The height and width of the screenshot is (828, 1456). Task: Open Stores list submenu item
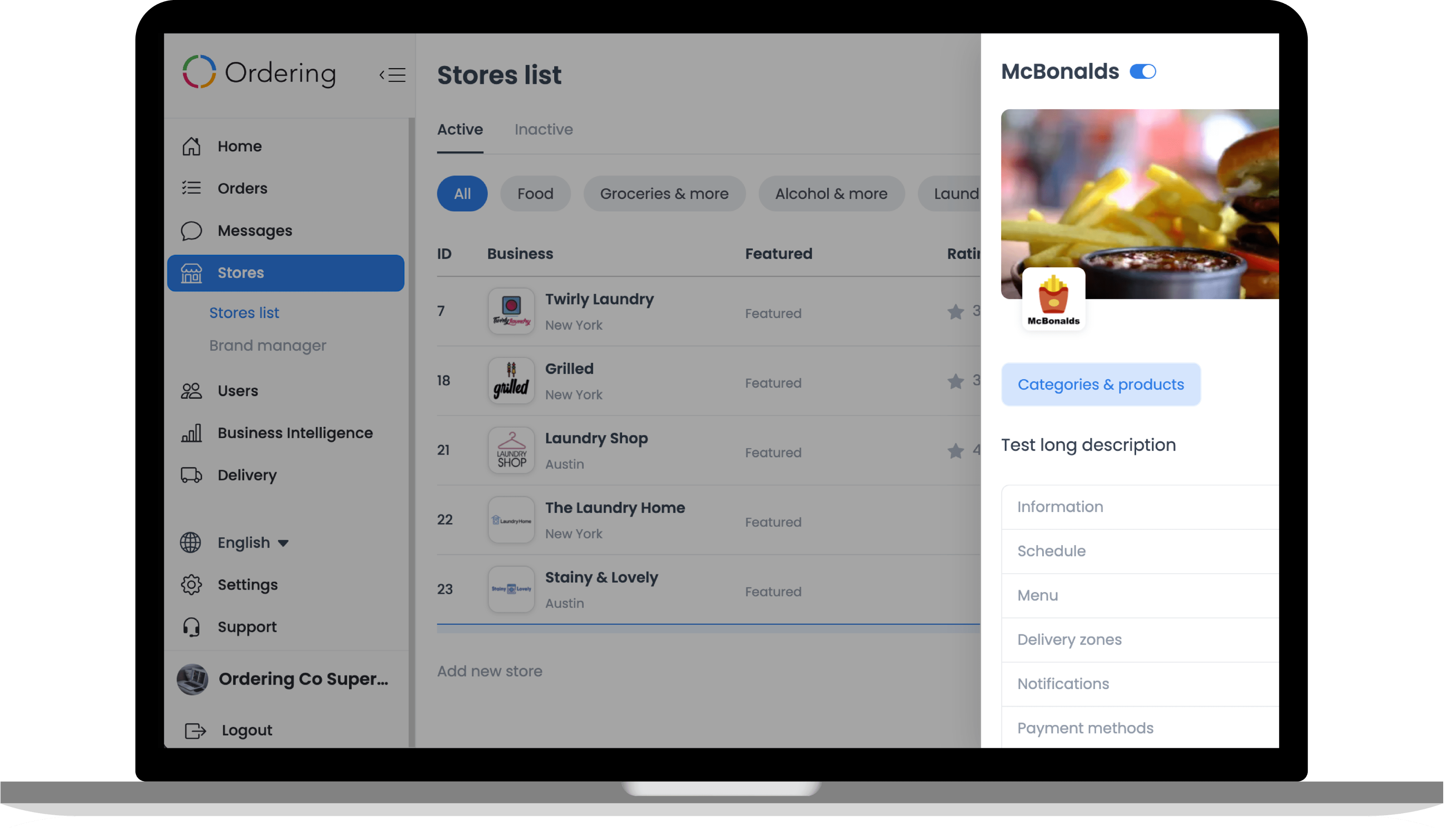(x=244, y=313)
